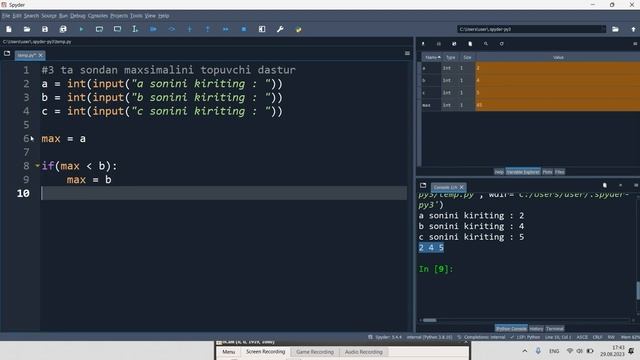The height and width of the screenshot is (360, 640).
Task: Execute current line debug step icon
Action: 171,29
